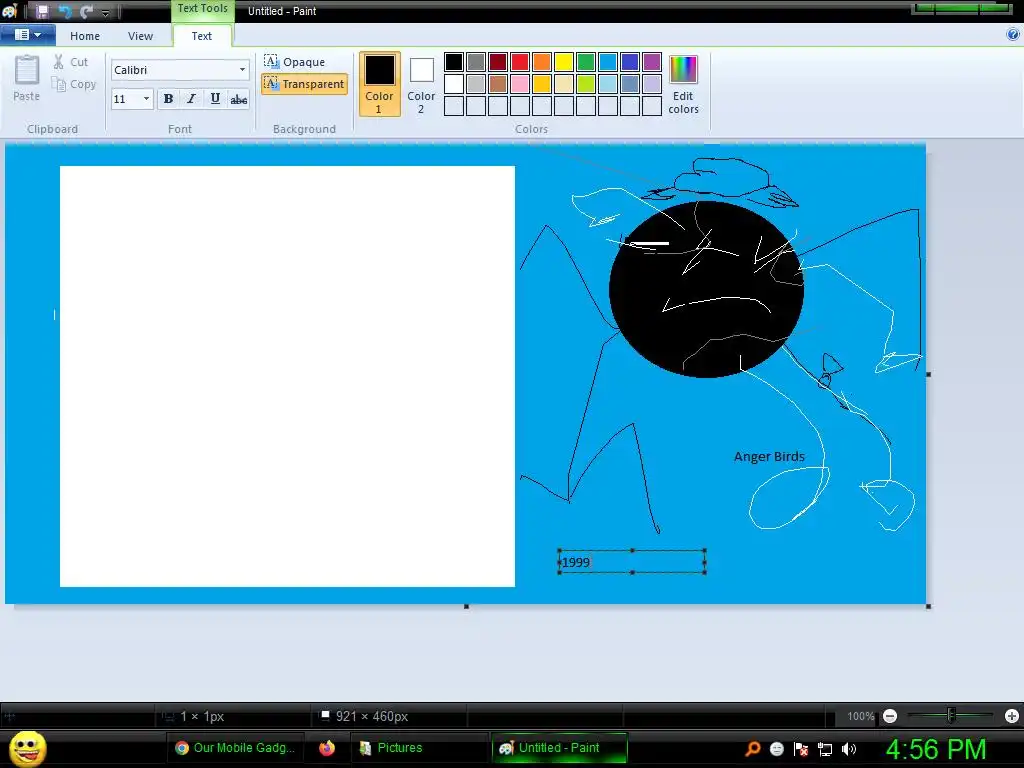Viewport: 1024px width, 768px height.
Task: Pick the pink (rose) color swatch
Action: [520, 84]
